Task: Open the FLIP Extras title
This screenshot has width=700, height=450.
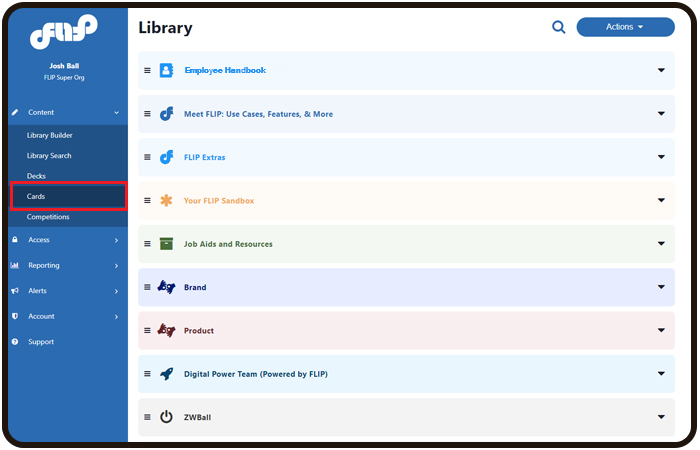Action: (204, 157)
